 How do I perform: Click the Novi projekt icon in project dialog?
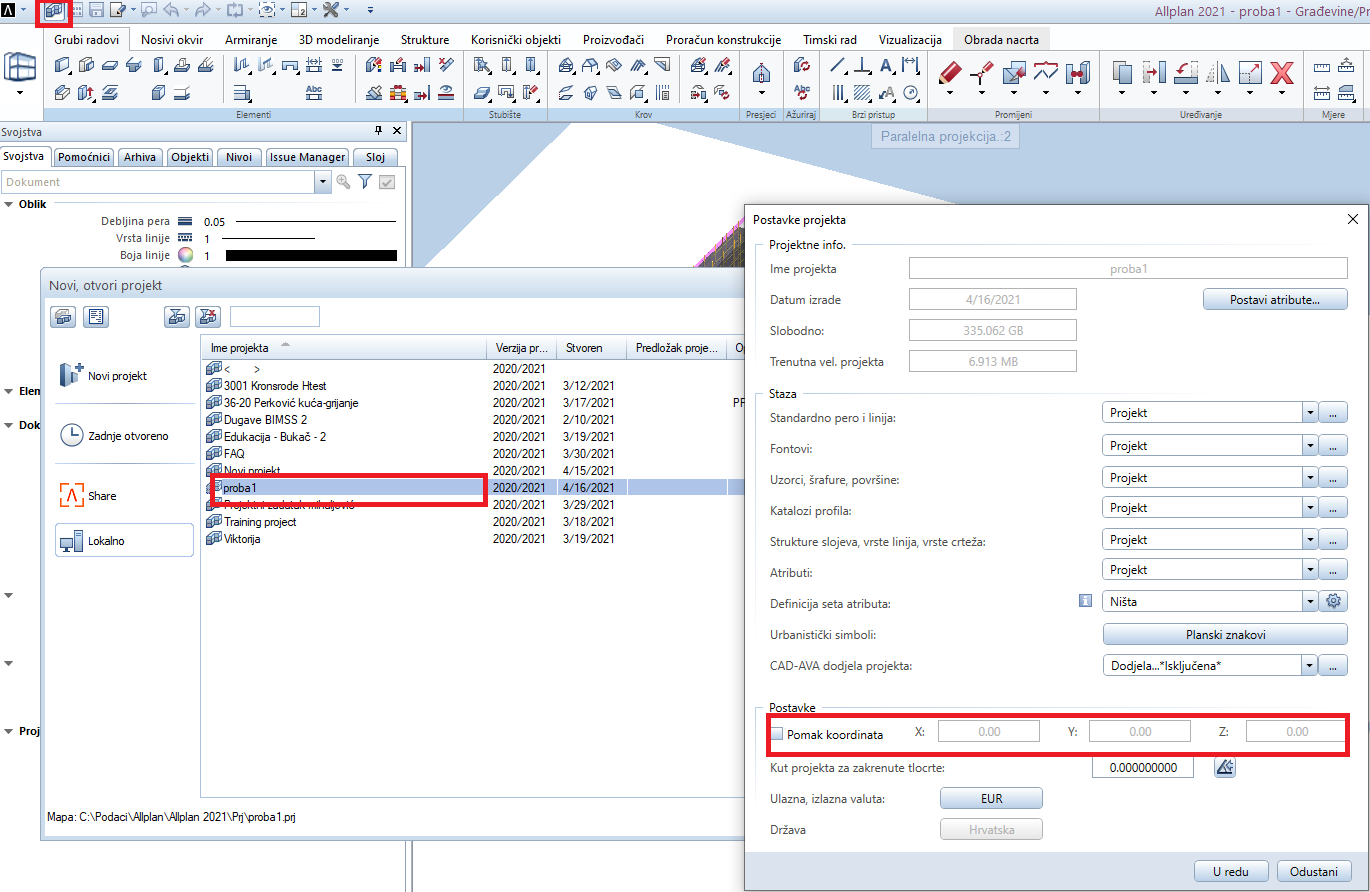pos(72,375)
